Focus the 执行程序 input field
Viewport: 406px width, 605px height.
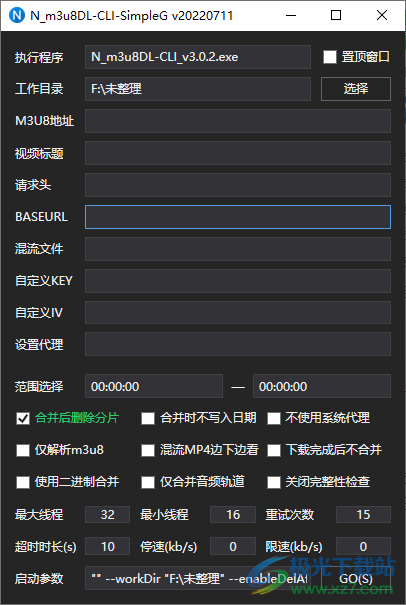pyautogui.click(x=198, y=57)
